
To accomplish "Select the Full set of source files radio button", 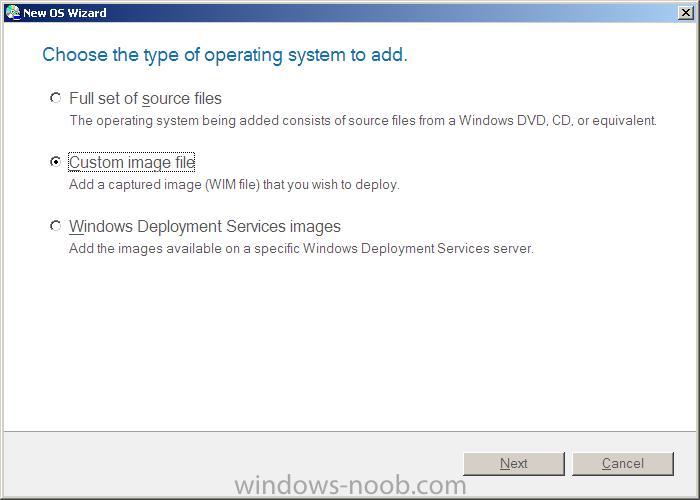I will (x=55, y=98).
